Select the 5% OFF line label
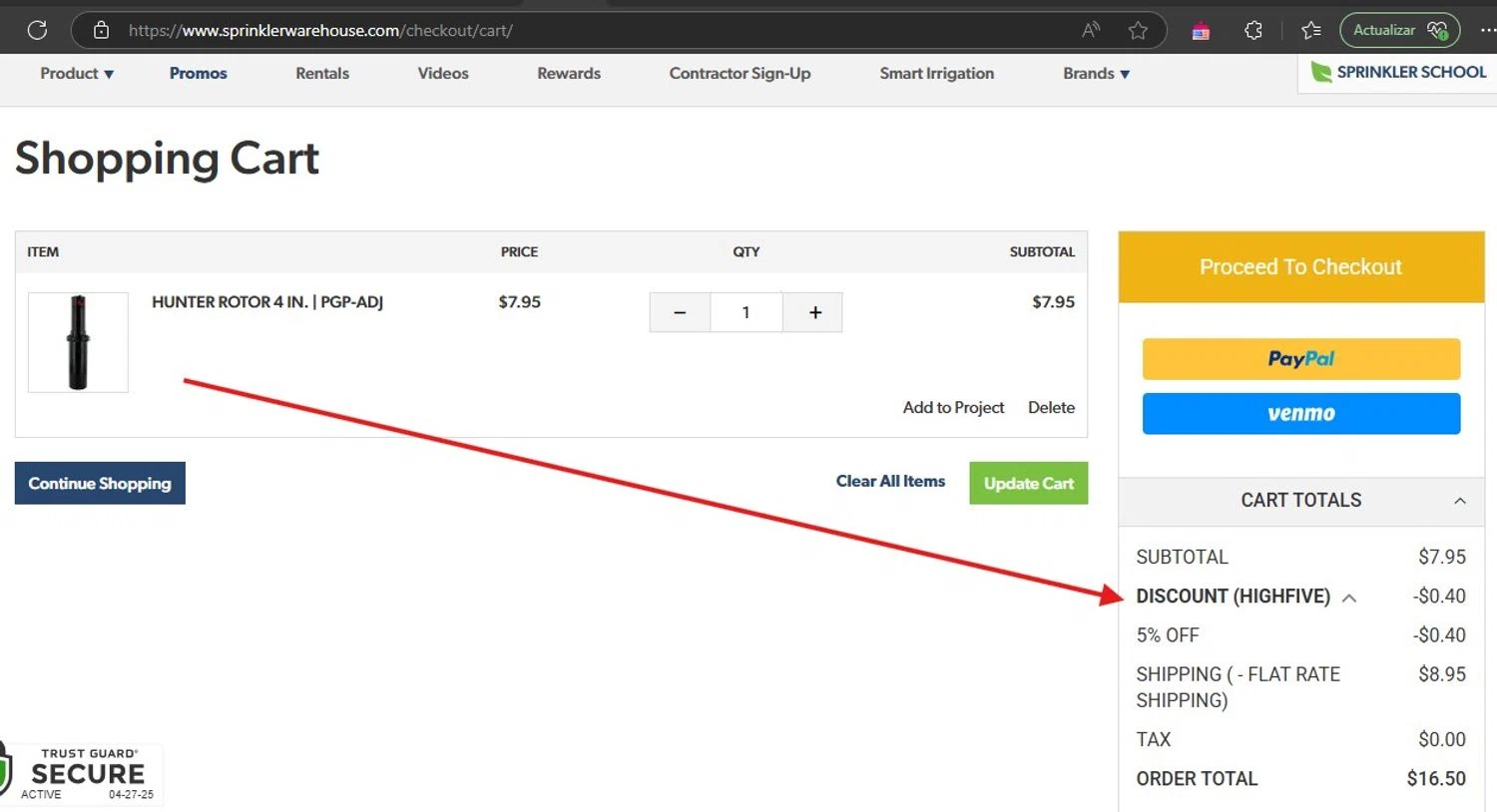This screenshot has width=1497, height=812. point(1168,635)
